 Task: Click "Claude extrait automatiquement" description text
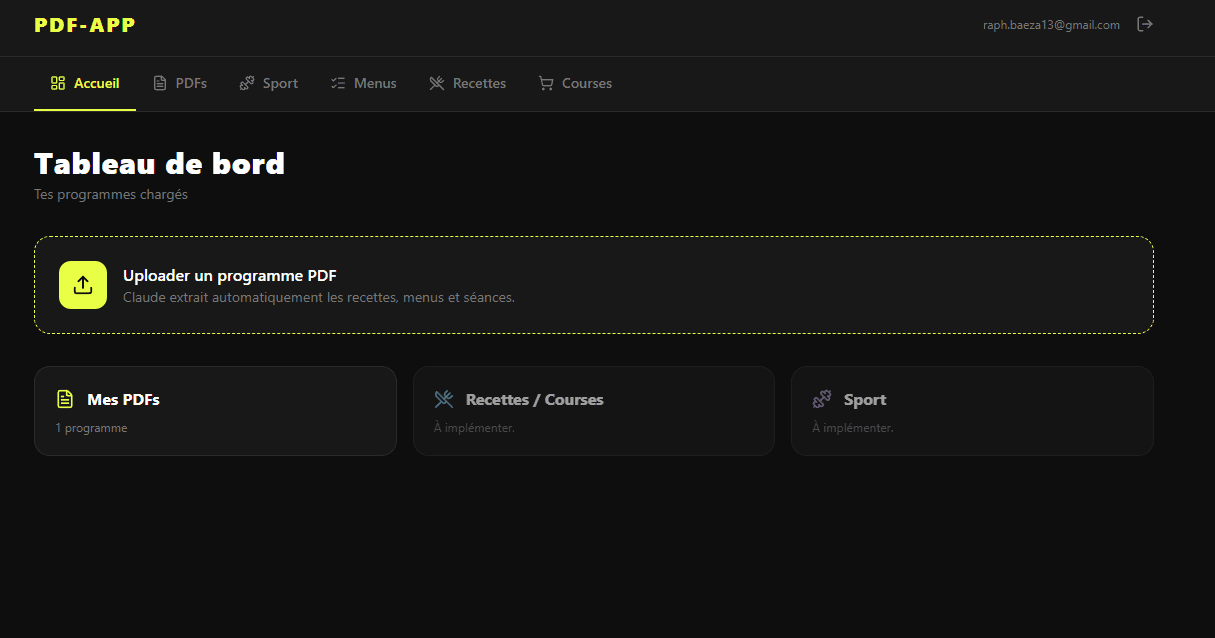pyautogui.click(x=319, y=297)
